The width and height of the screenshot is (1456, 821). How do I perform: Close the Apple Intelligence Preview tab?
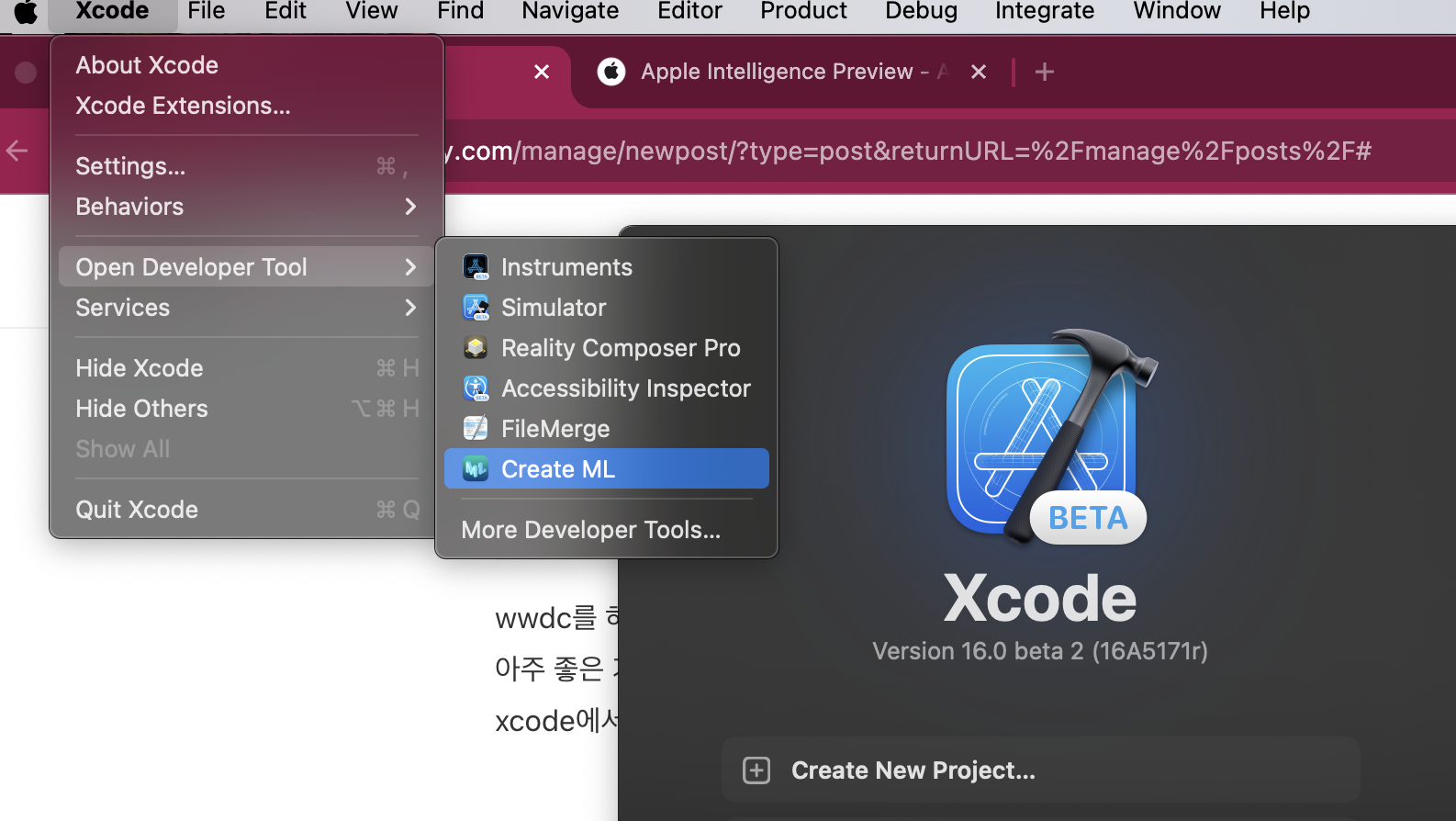(979, 72)
